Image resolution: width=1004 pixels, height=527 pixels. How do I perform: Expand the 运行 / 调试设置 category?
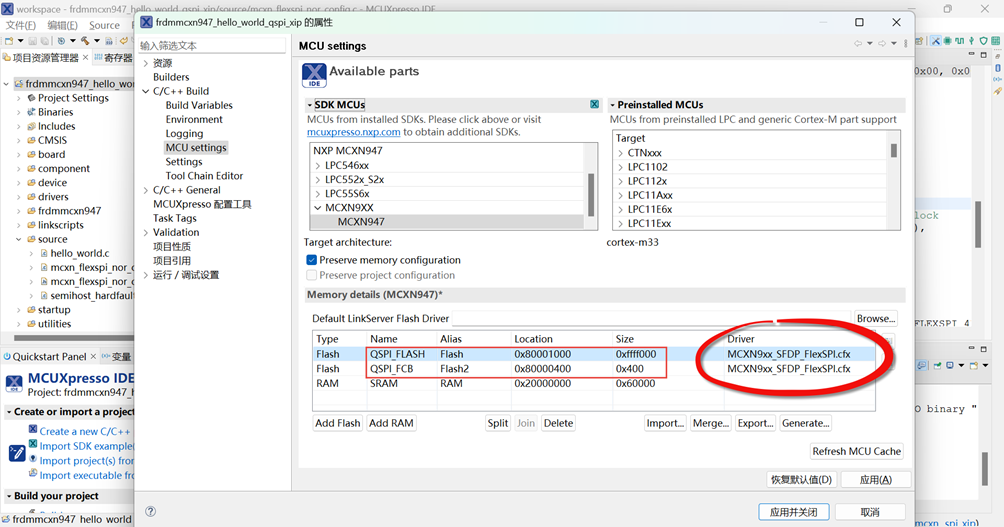(146, 275)
